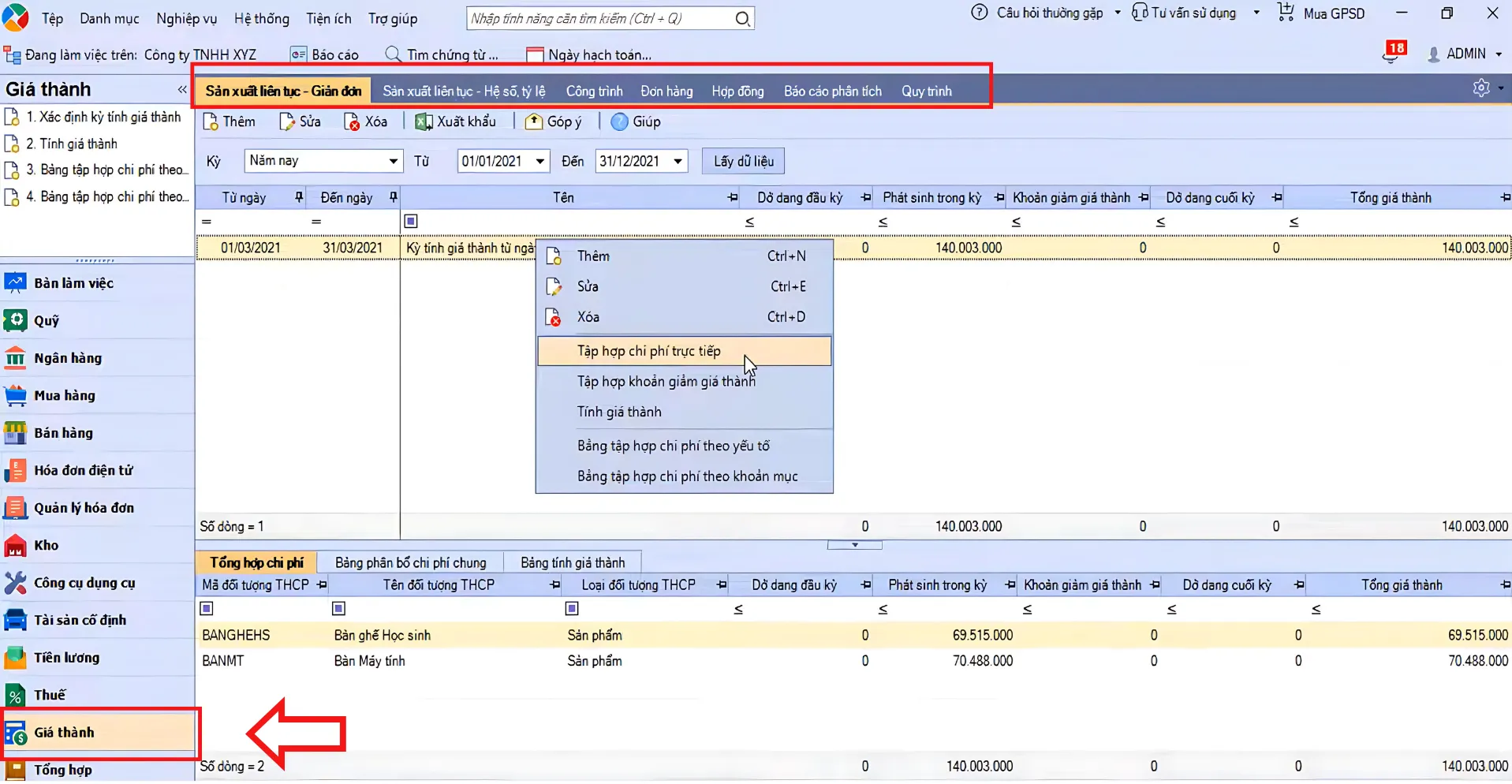Collapse the Giá thành side panel

(182, 89)
